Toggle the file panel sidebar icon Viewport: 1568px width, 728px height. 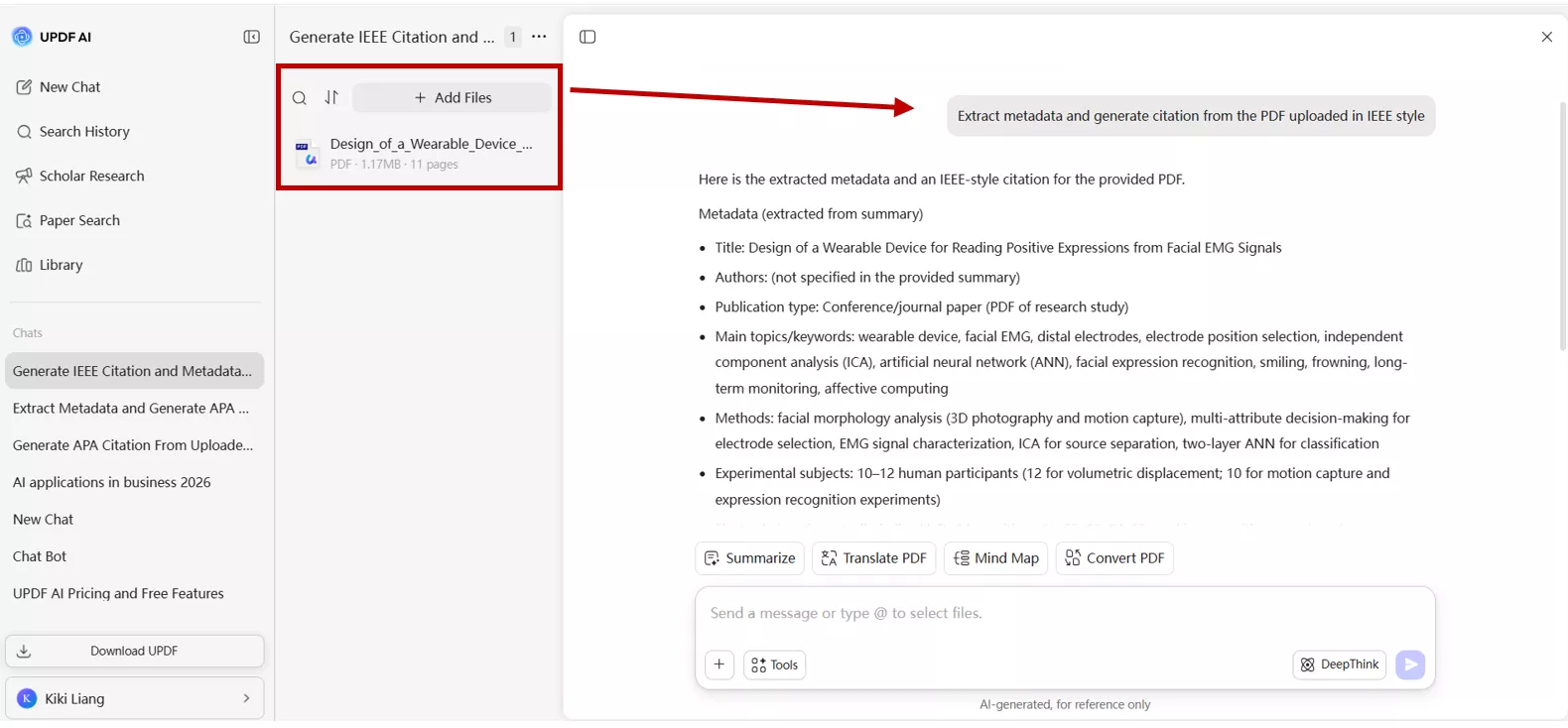coord(588,37)
